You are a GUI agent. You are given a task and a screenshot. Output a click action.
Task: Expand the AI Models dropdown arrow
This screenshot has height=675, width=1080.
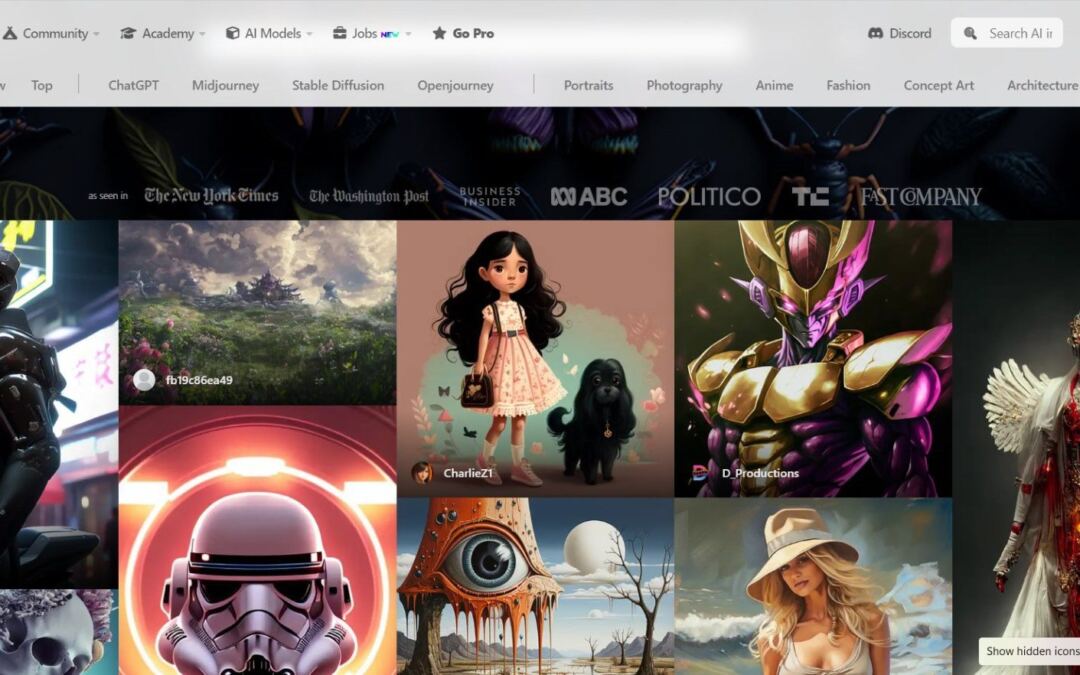(309, 34)
